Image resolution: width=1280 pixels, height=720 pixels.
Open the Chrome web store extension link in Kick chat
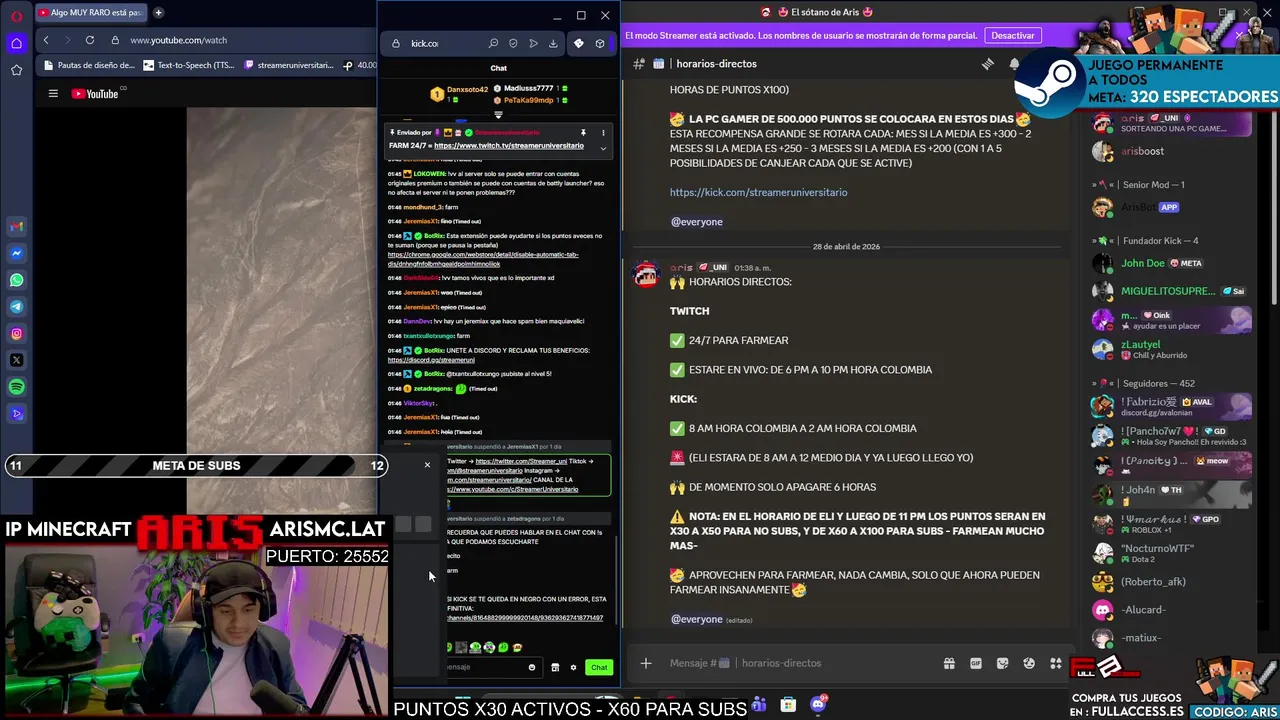483,259
